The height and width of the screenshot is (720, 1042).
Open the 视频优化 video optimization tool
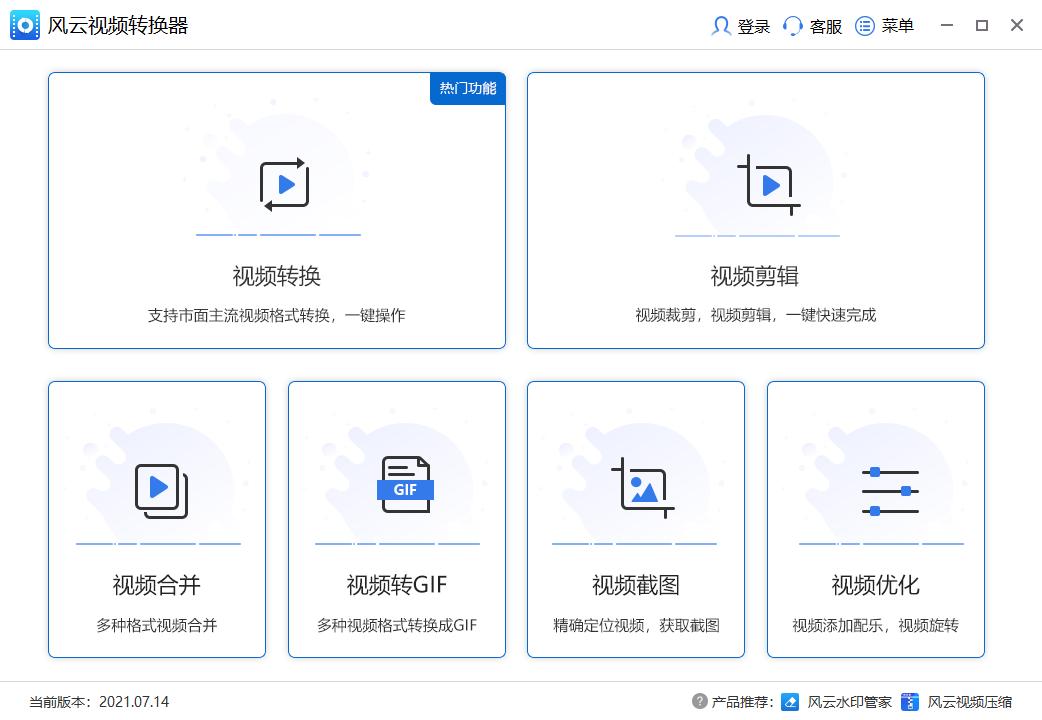pos(875,519)
